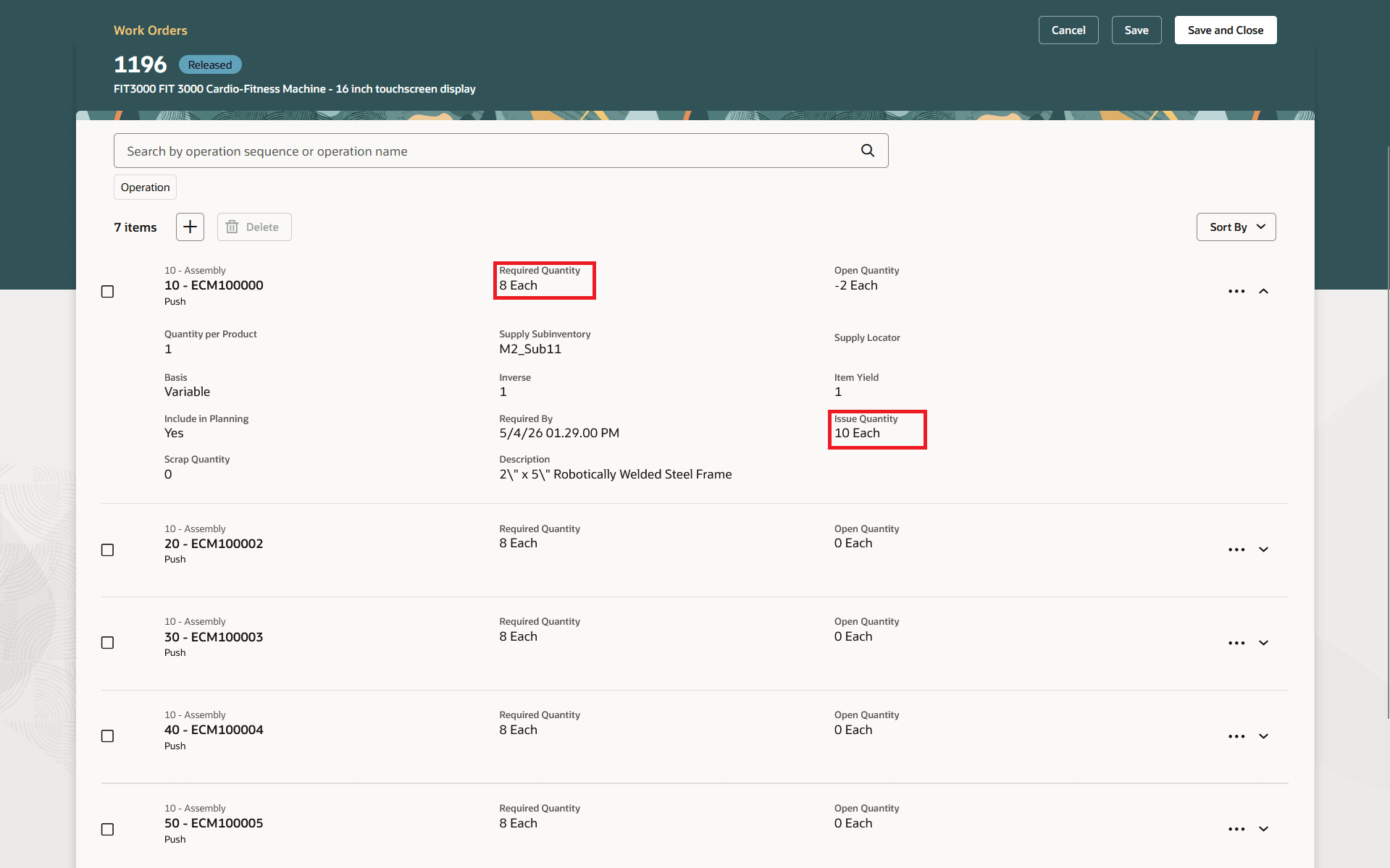Screen dimensions: 1390x868
Task: Open actions menu for ECM100005 row
Action: (1236, 829)
